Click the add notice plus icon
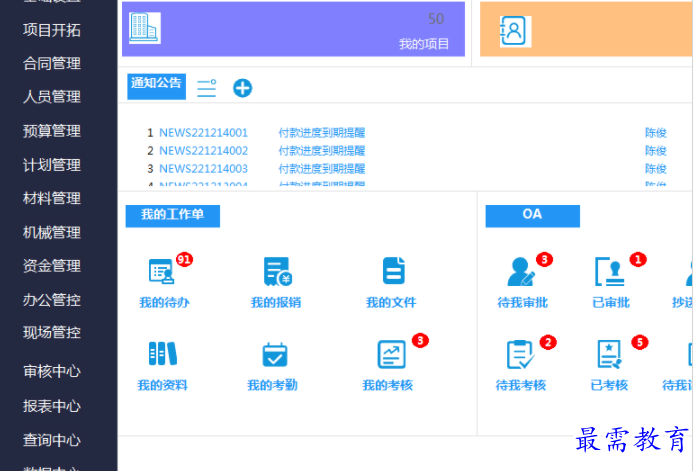The image size is (697, 471). point(242,88)
